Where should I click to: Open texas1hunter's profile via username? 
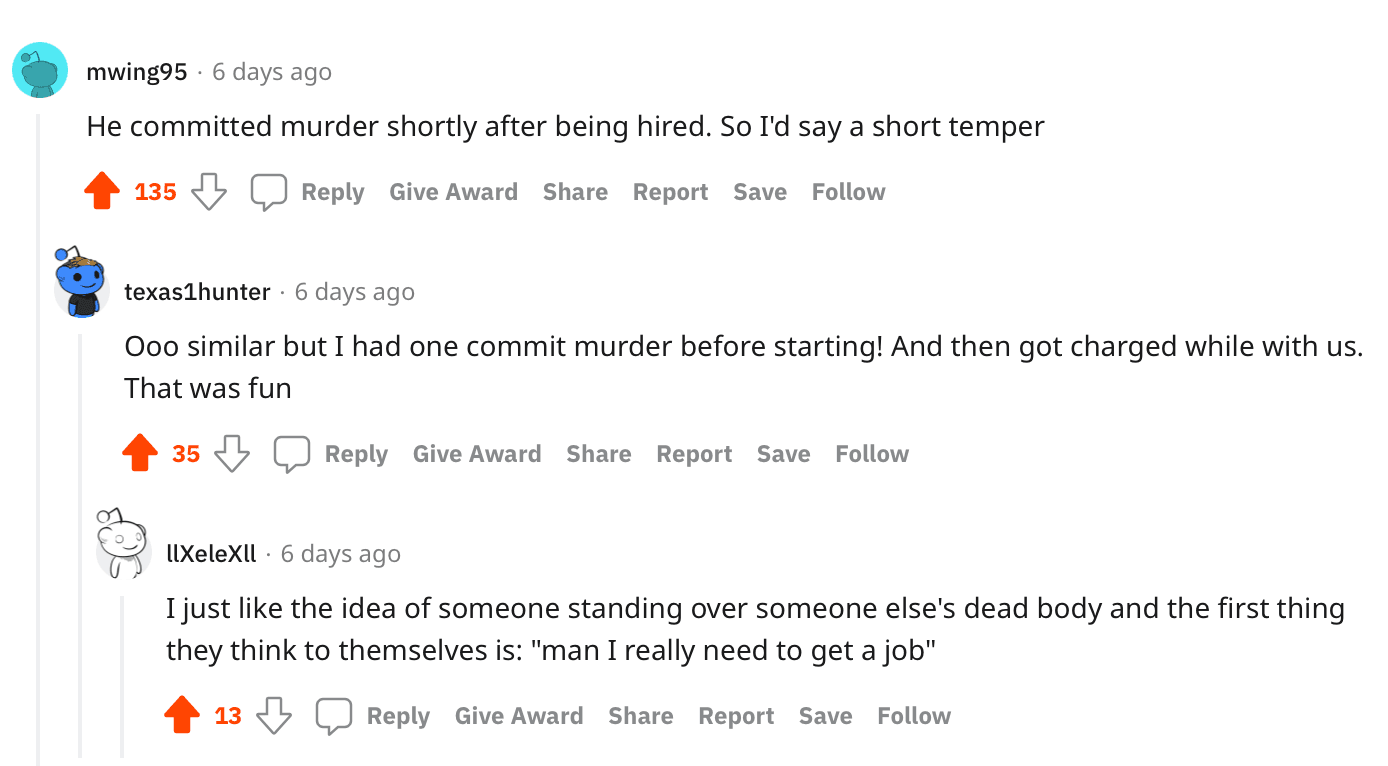tap(197, 292)
